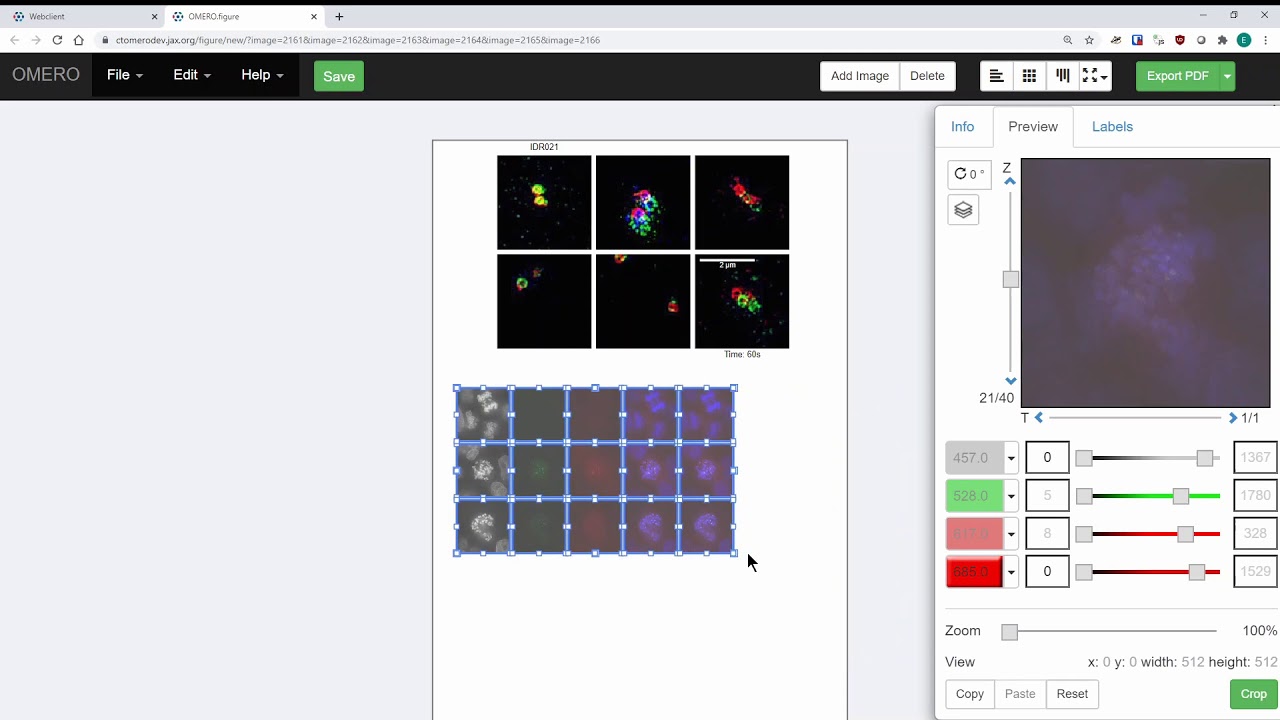Click the 617 channel max slider handle
Image resolution: width=1280 pixels, height=720 pixels.
point(1186,534)
